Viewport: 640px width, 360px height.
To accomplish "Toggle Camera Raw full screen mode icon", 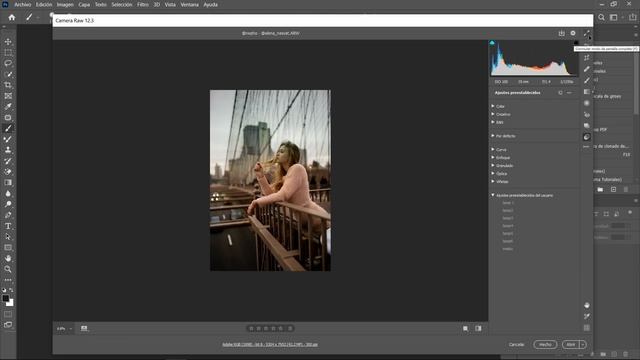I will pos(587,33).
